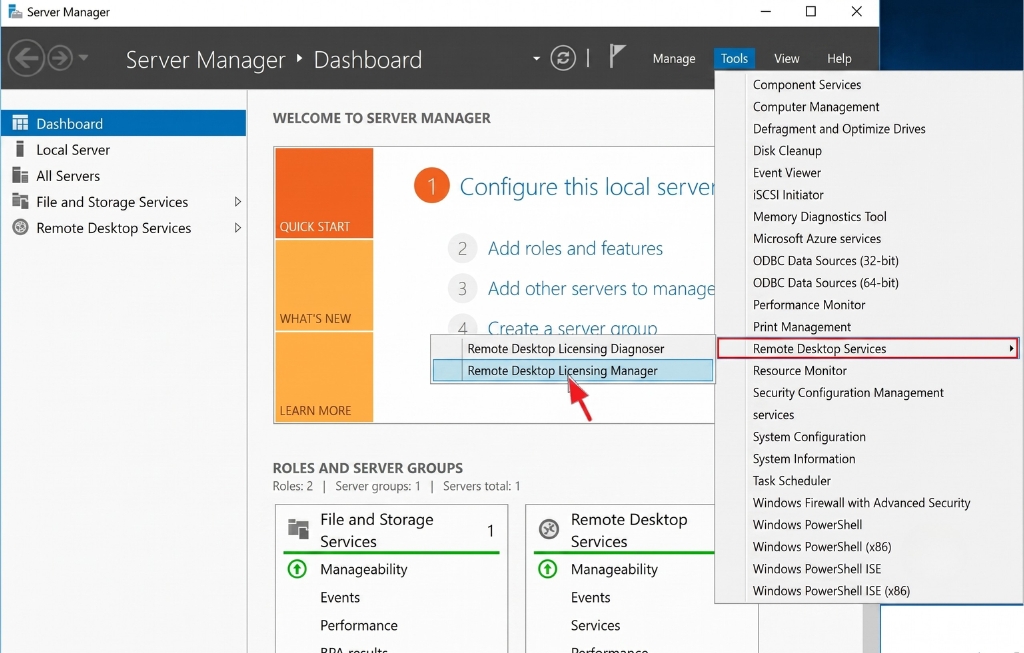Launch Windows PowerShell ISE (x86)

tap(831, 591)
